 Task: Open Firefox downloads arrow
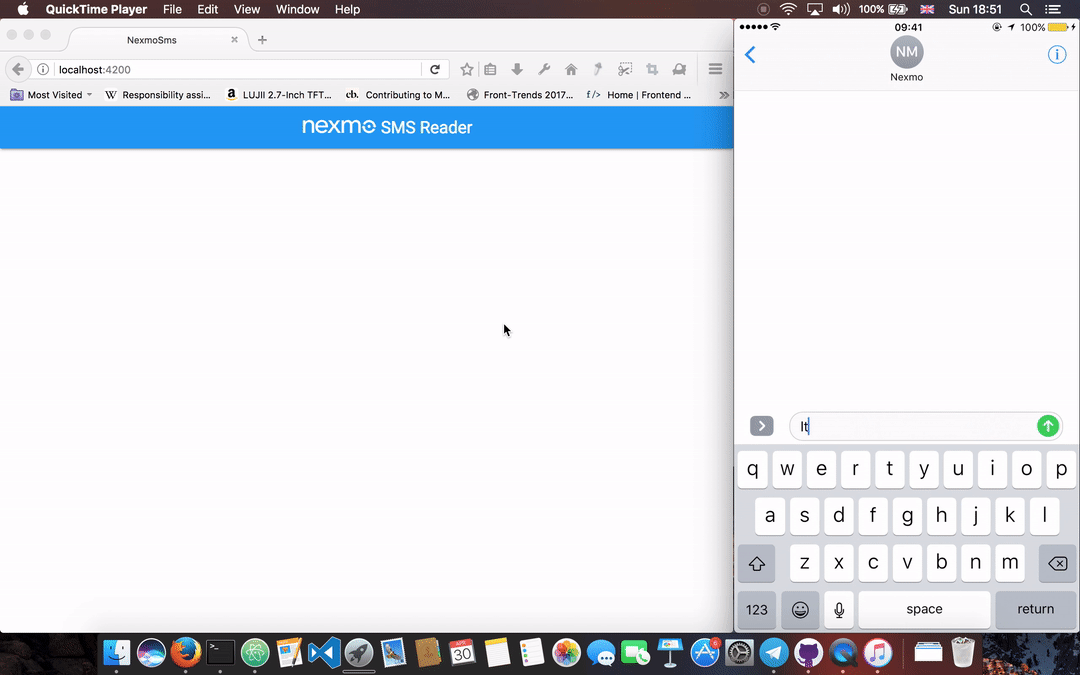click(x=517, y=70)
